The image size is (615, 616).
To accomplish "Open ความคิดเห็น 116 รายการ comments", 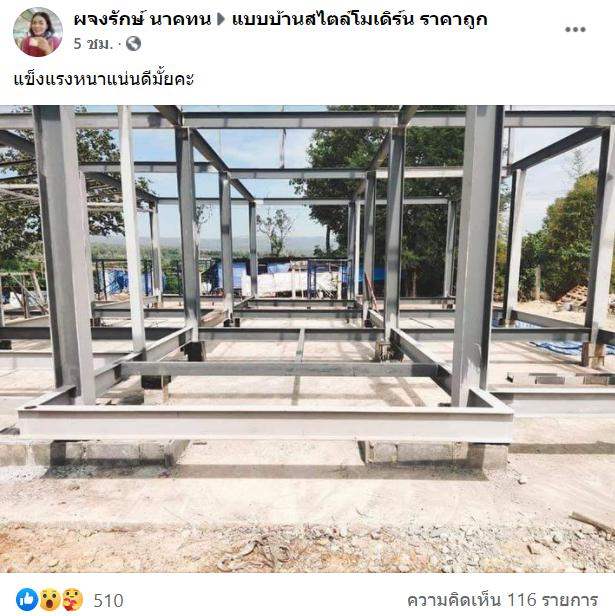I will (x=503, y=600).
